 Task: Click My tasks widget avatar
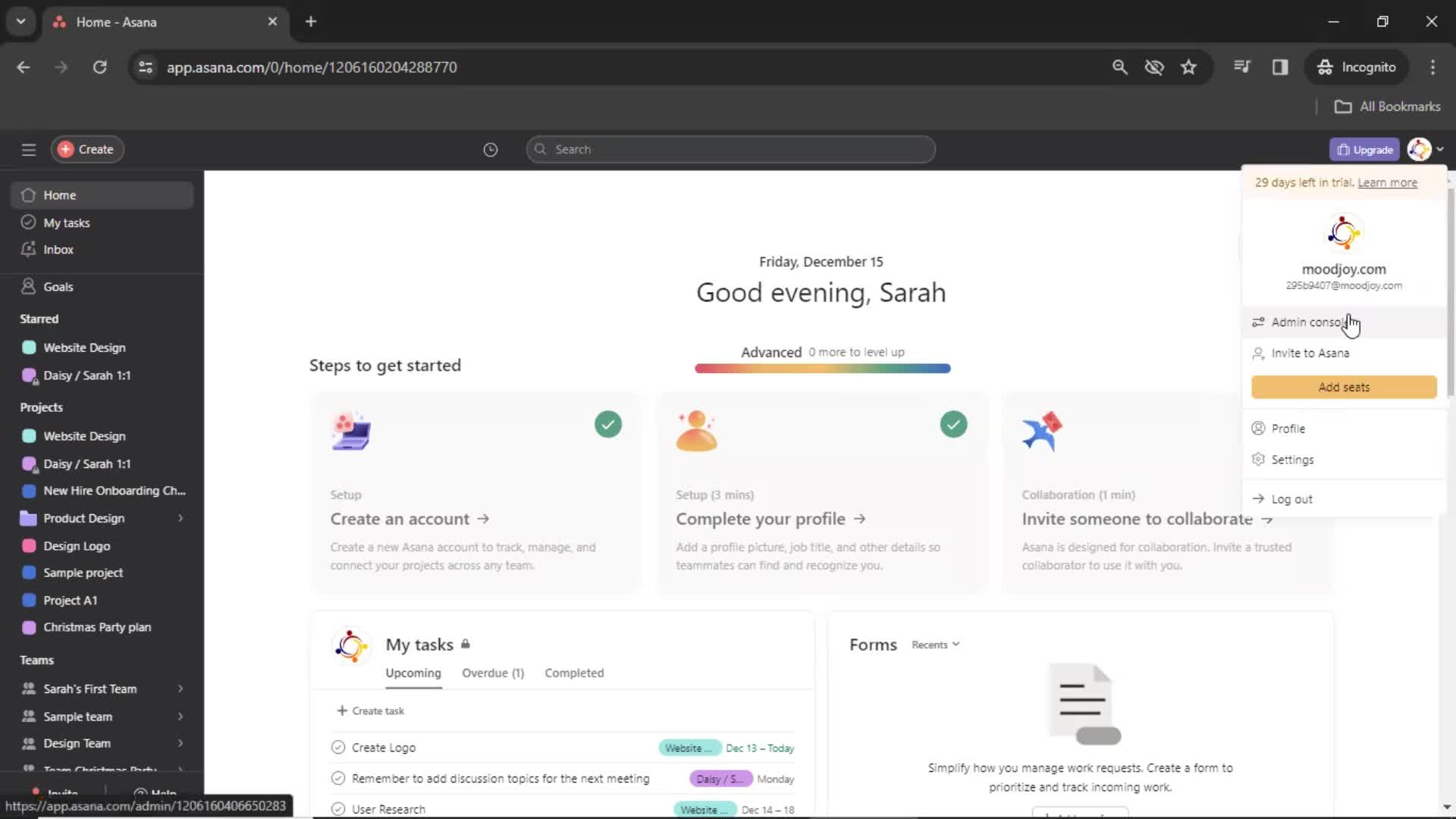coord(351,646)
